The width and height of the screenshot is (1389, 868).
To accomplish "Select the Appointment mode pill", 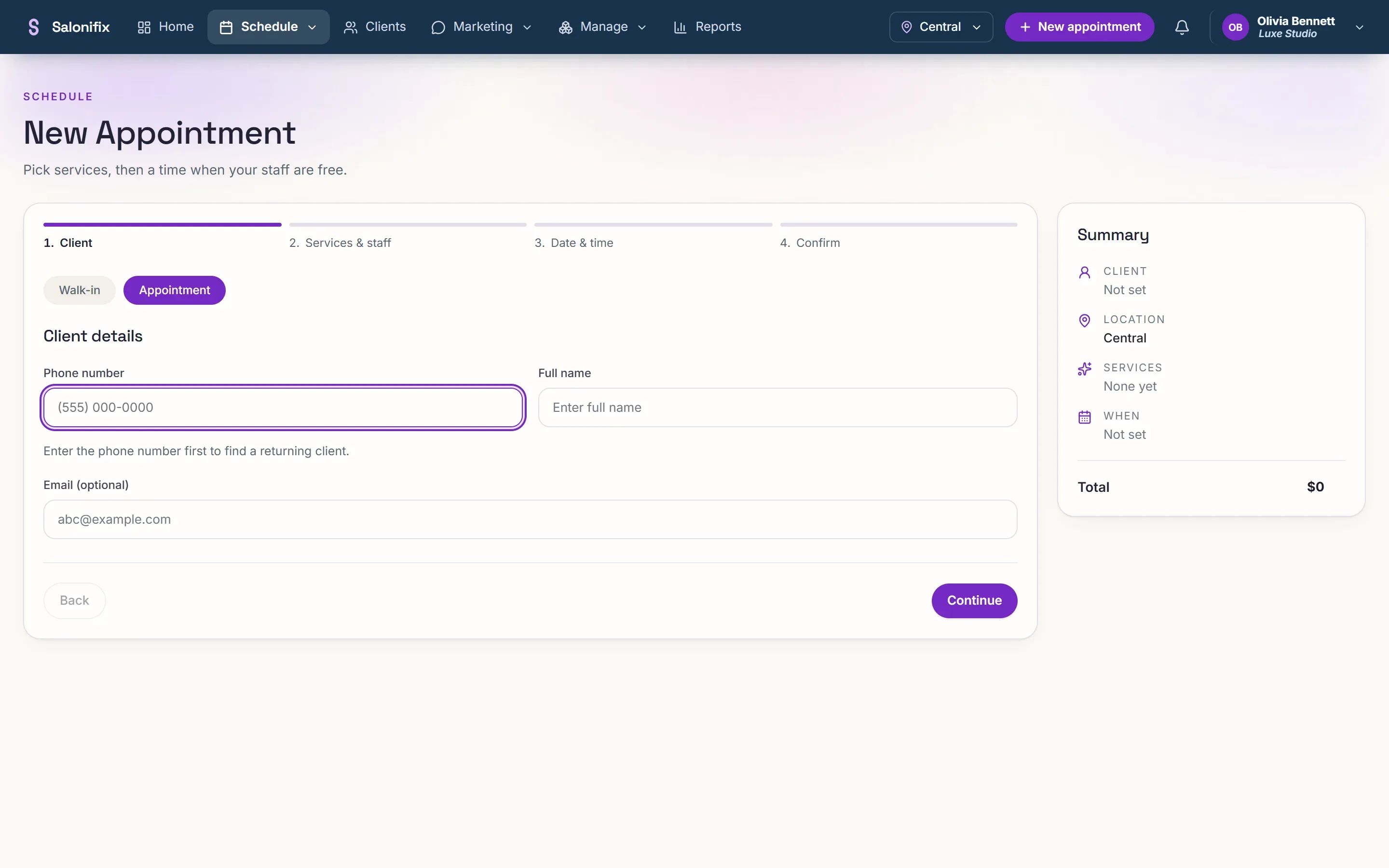I will click(175, 290).
